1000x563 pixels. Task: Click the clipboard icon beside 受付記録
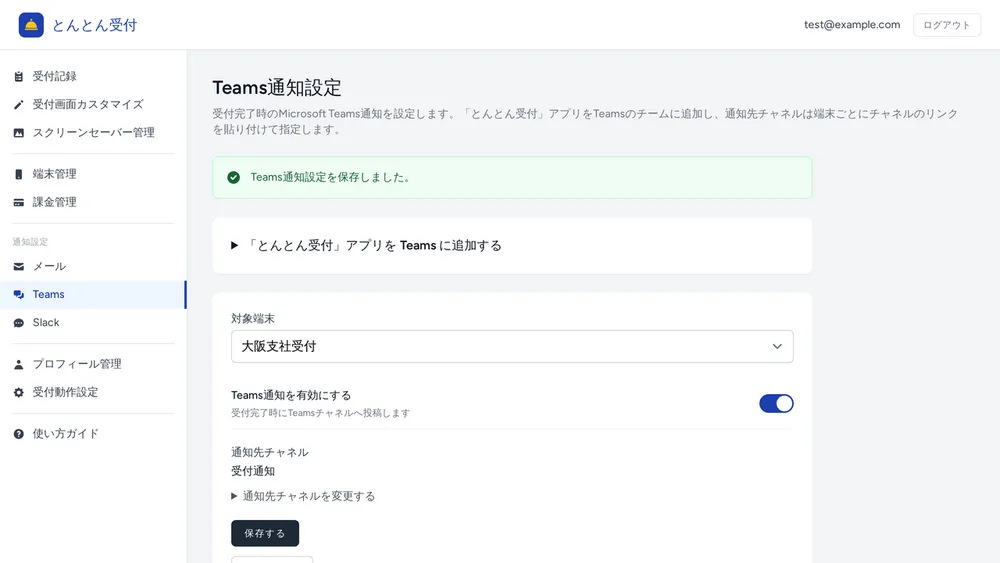18,77
